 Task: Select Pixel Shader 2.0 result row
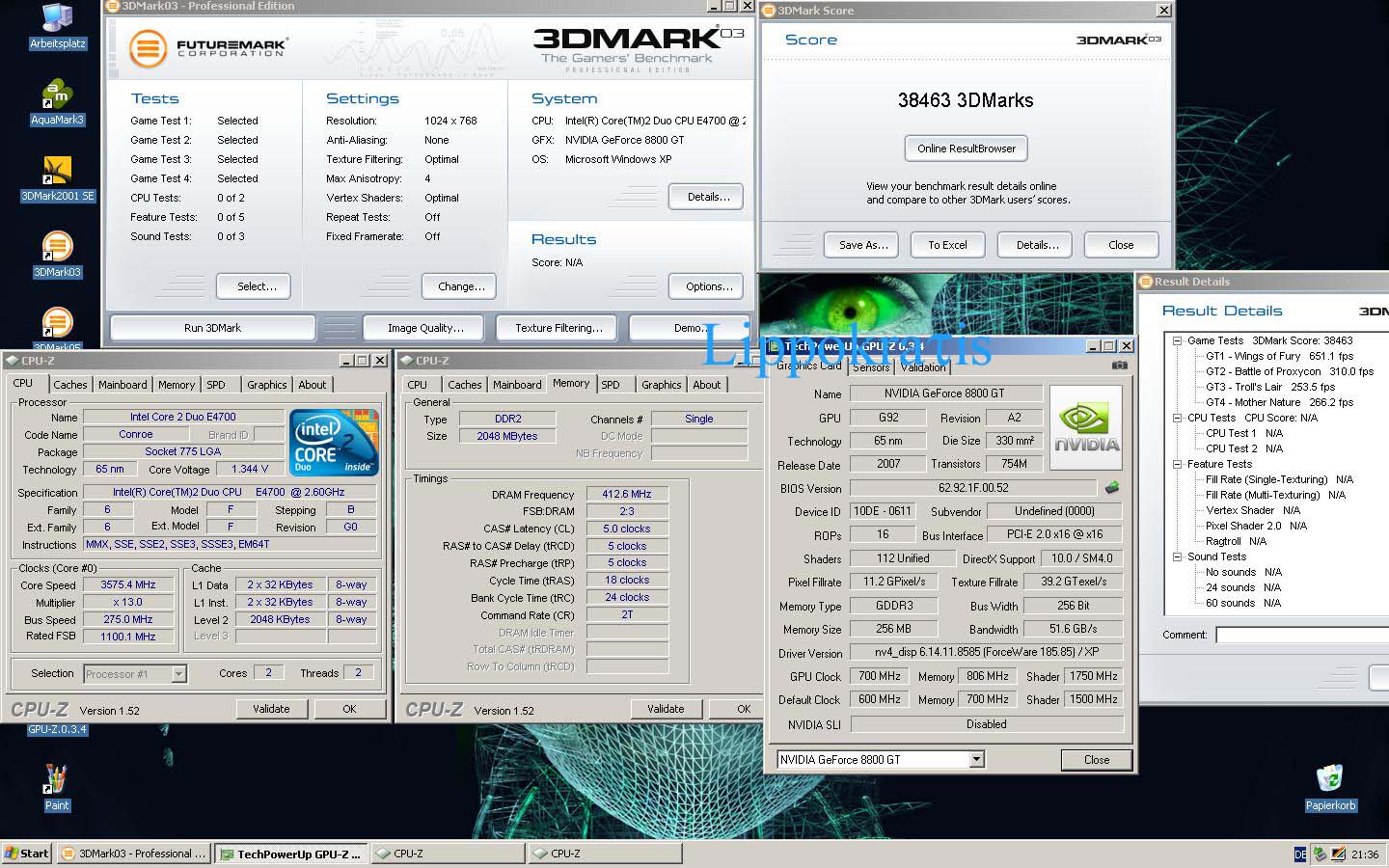(1256, 526)
